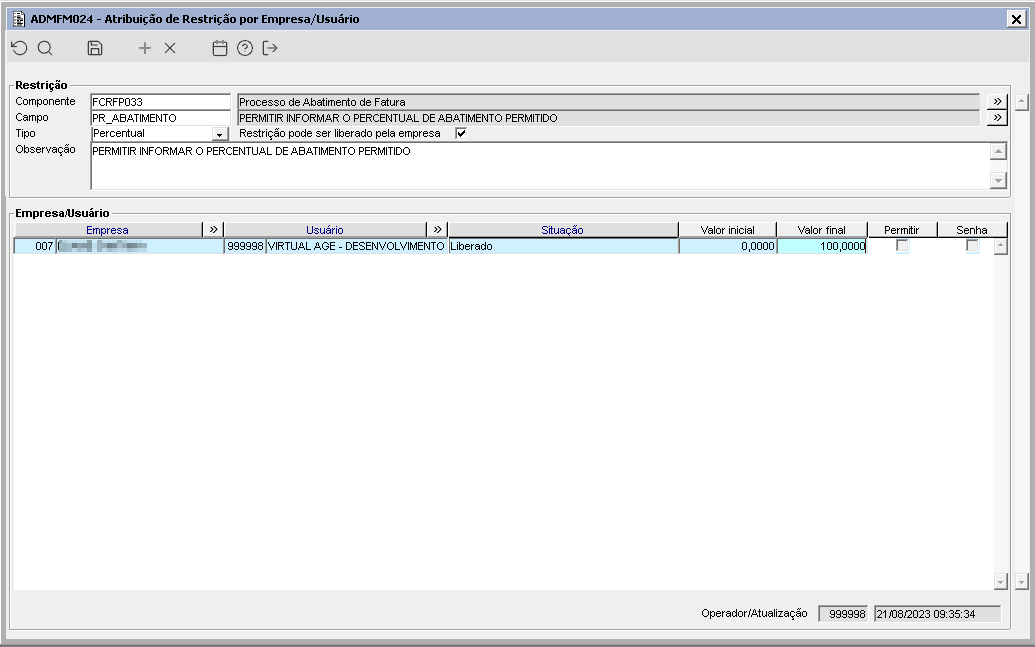Select user code cell 999998 in grid
The height and width of the screenshot is (647, 1035).
point(245,246)
